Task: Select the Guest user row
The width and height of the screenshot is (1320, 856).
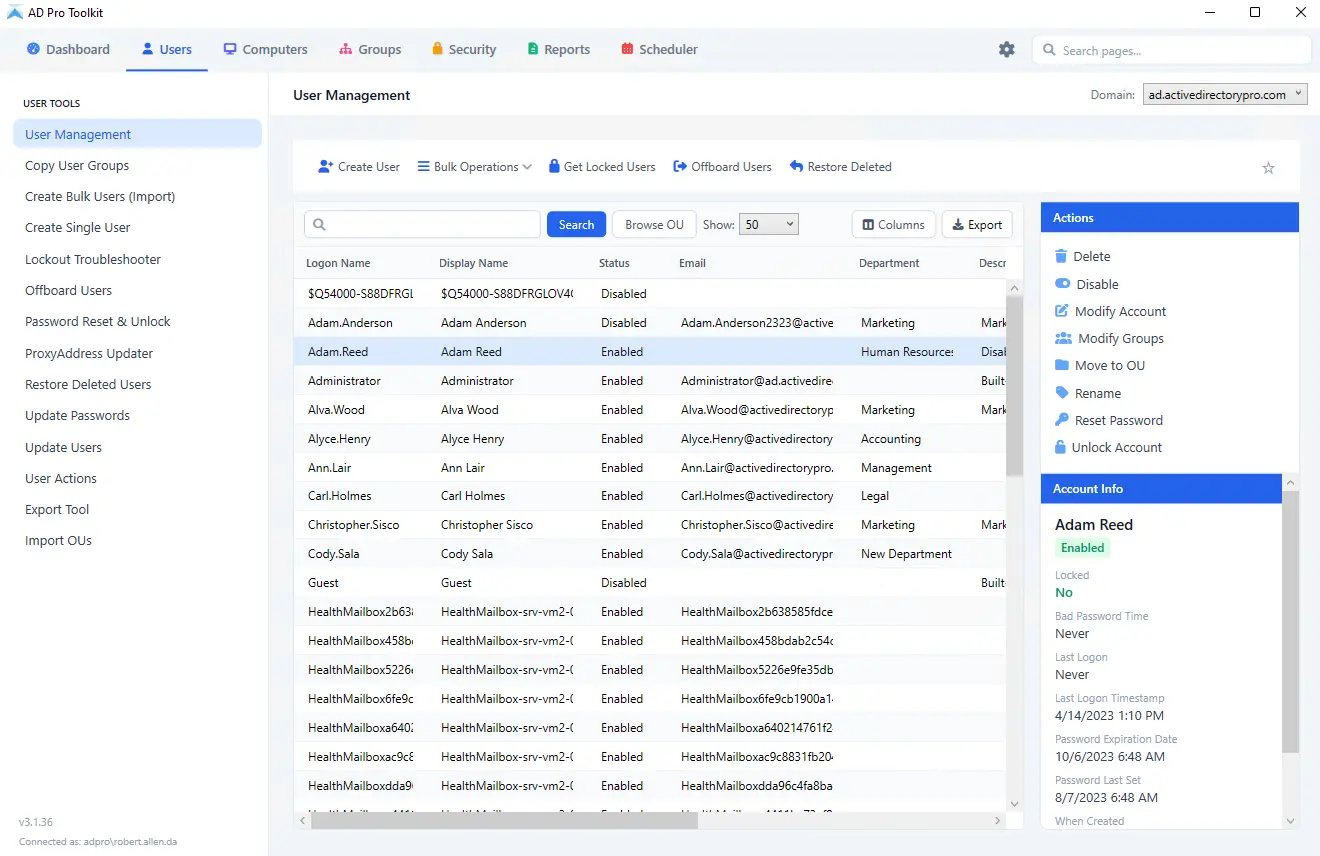Action: coord(650,583)
